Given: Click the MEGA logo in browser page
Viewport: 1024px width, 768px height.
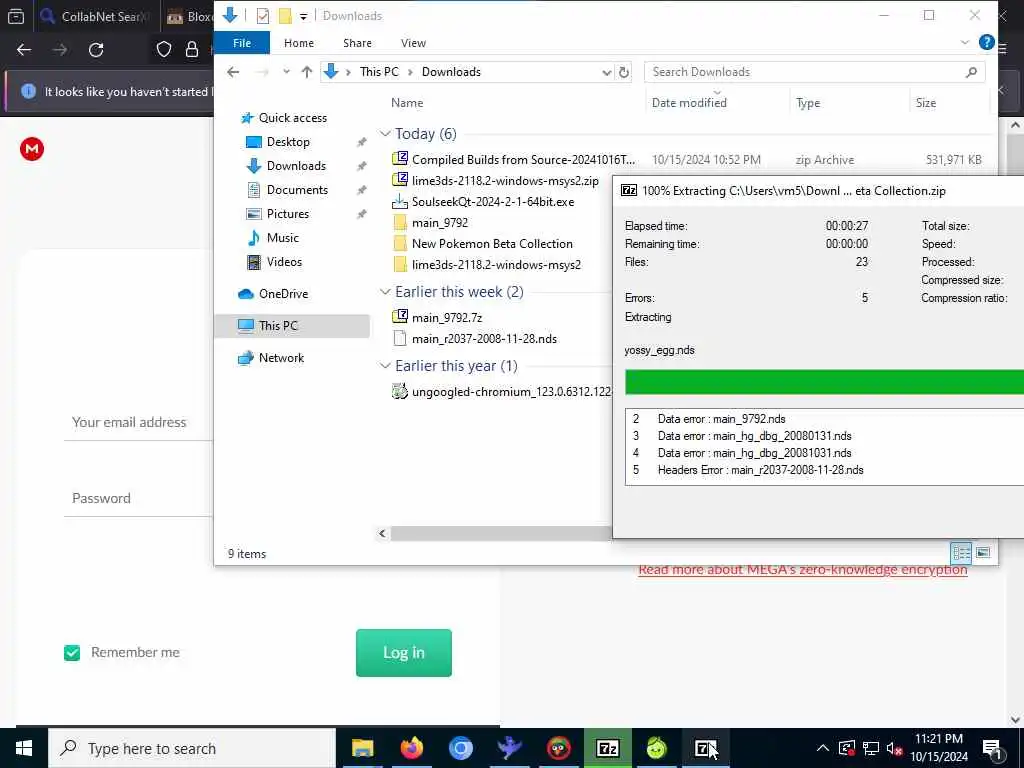Looking at the screenshot, I should (x=32, y=149).
